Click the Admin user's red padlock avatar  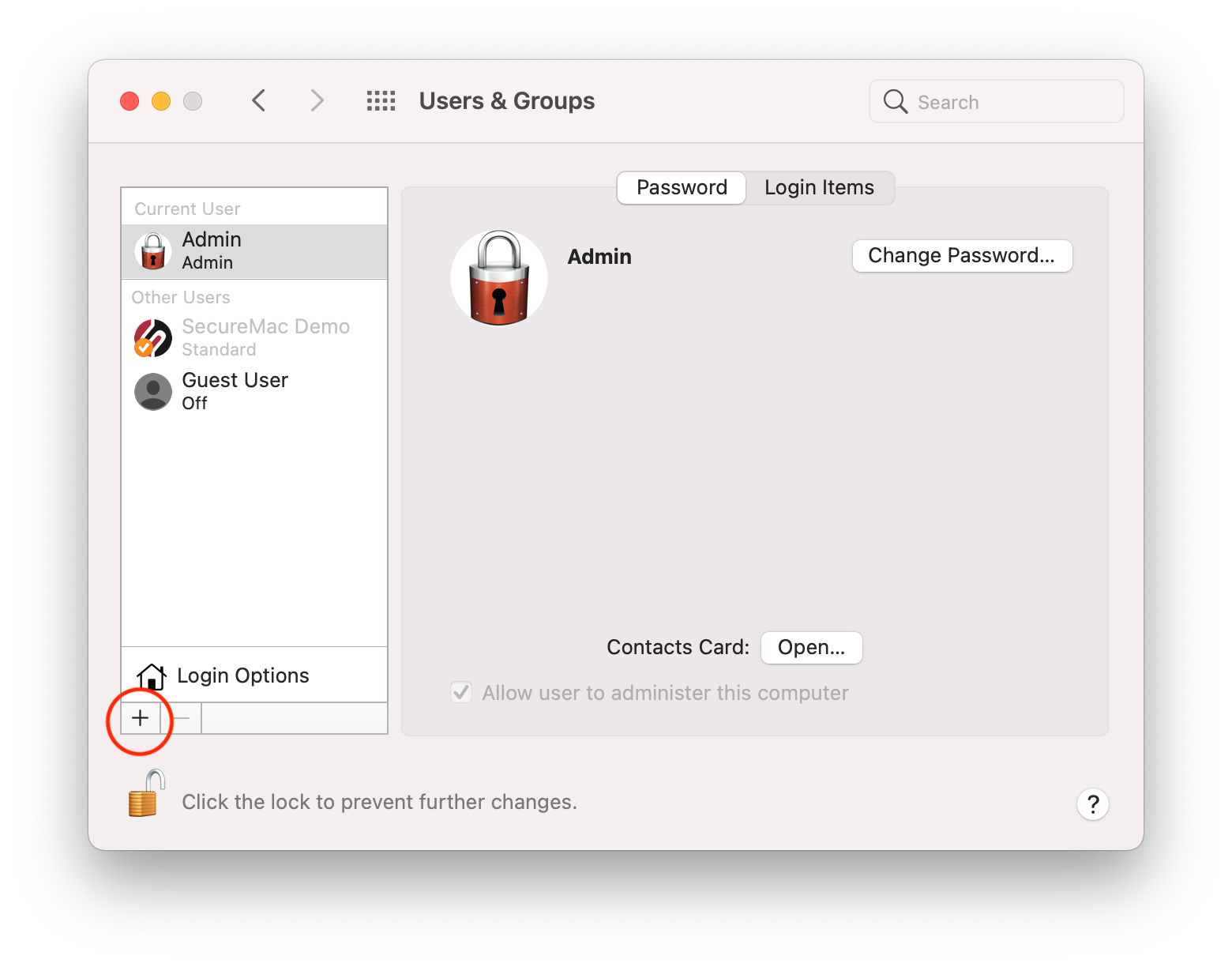[x=152, y=251]
